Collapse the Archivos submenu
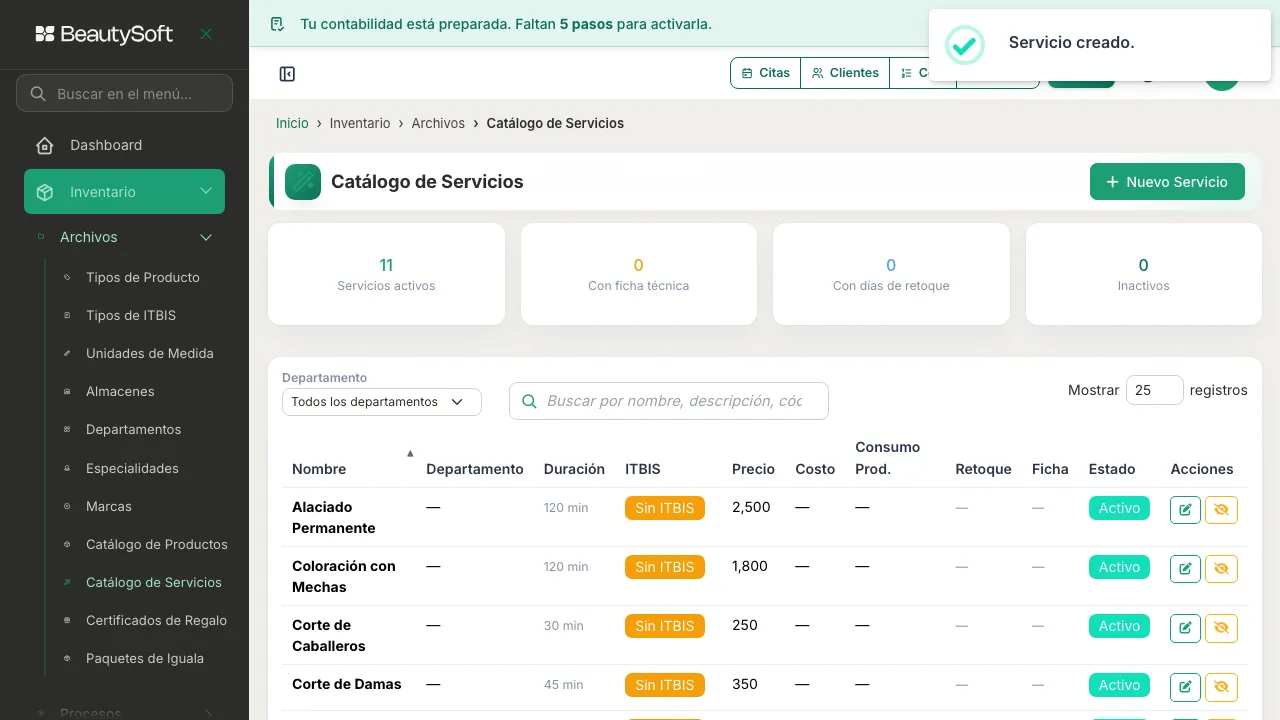 206,237
